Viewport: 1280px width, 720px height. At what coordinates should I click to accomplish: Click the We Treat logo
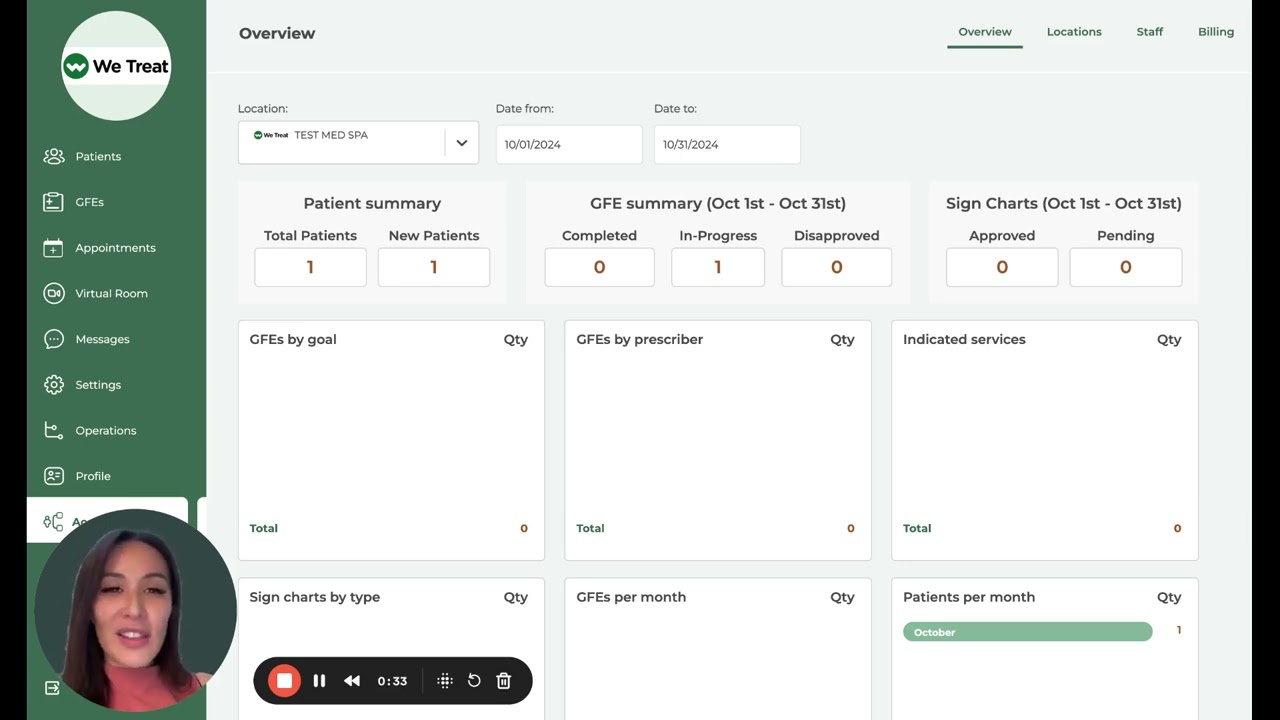116,66
